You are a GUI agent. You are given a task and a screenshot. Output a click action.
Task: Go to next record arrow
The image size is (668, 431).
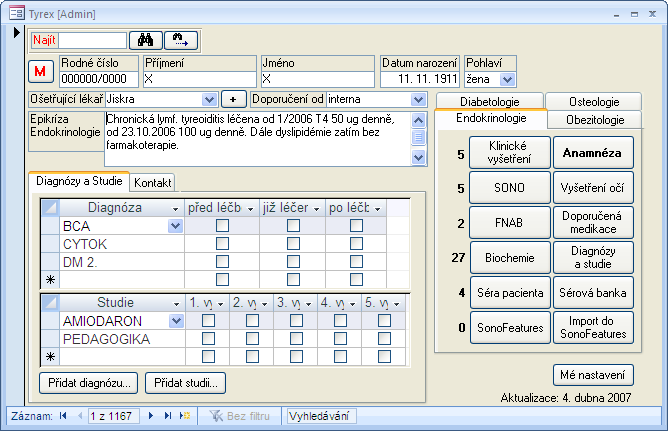150,416
